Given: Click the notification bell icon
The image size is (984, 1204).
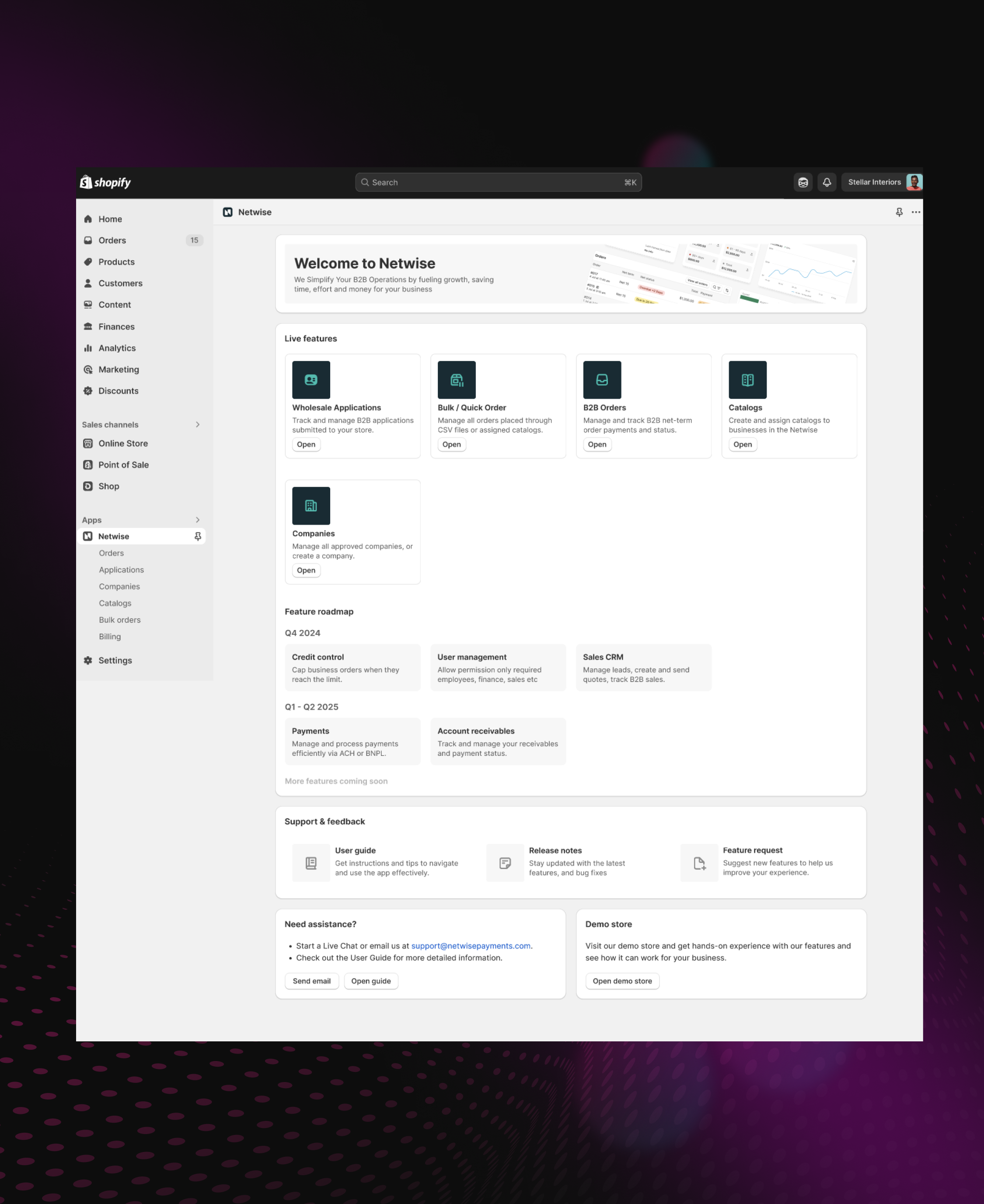Looking at the screenshot, I should point(827,182).
